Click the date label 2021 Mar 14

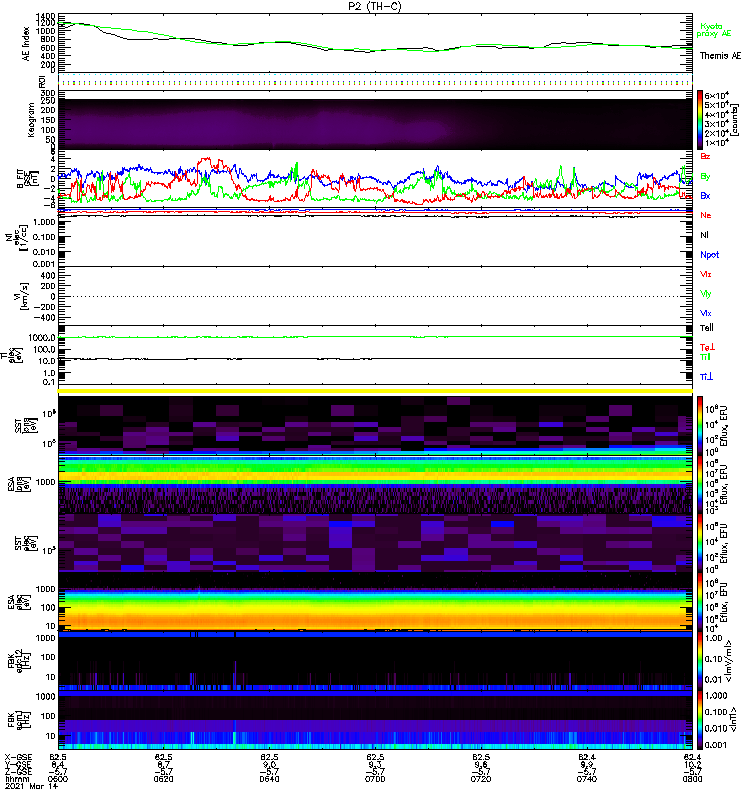click(x=31, y=786)
